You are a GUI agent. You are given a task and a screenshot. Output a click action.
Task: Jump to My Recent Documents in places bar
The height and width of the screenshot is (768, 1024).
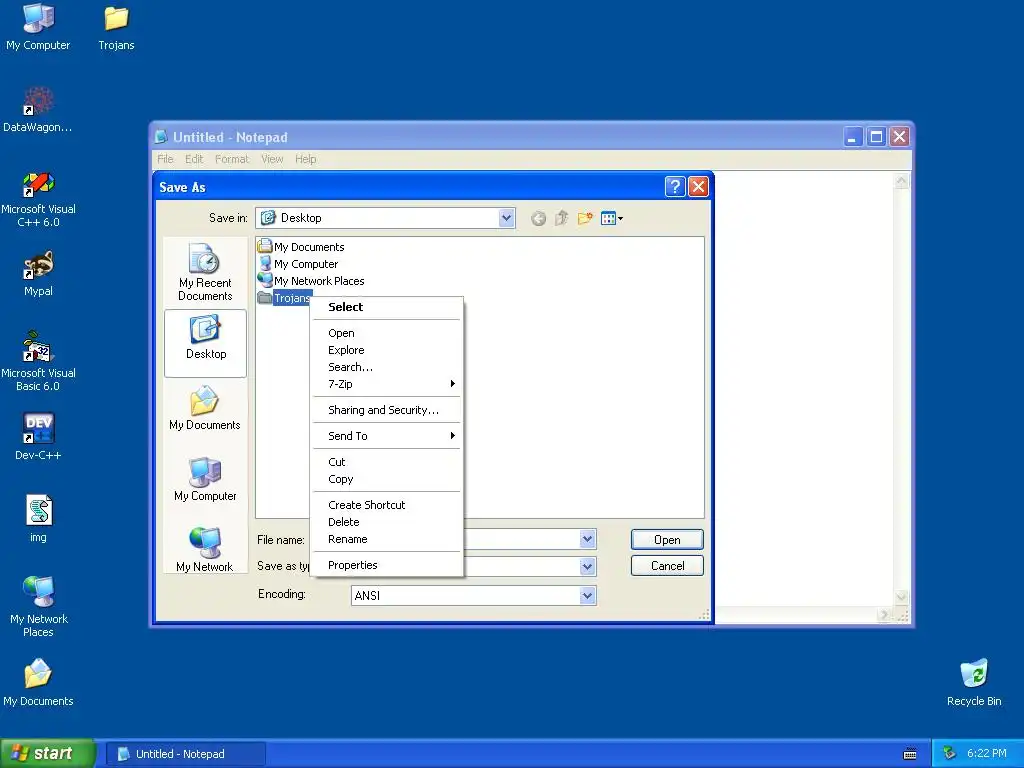[x=205, y=272]
